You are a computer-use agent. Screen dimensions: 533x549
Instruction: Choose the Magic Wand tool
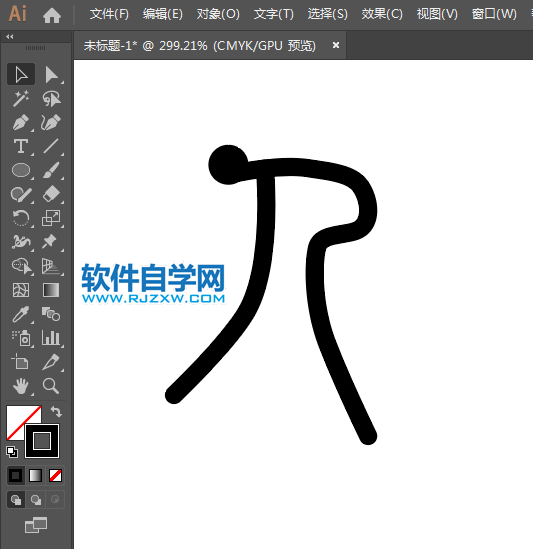(21, 98)
